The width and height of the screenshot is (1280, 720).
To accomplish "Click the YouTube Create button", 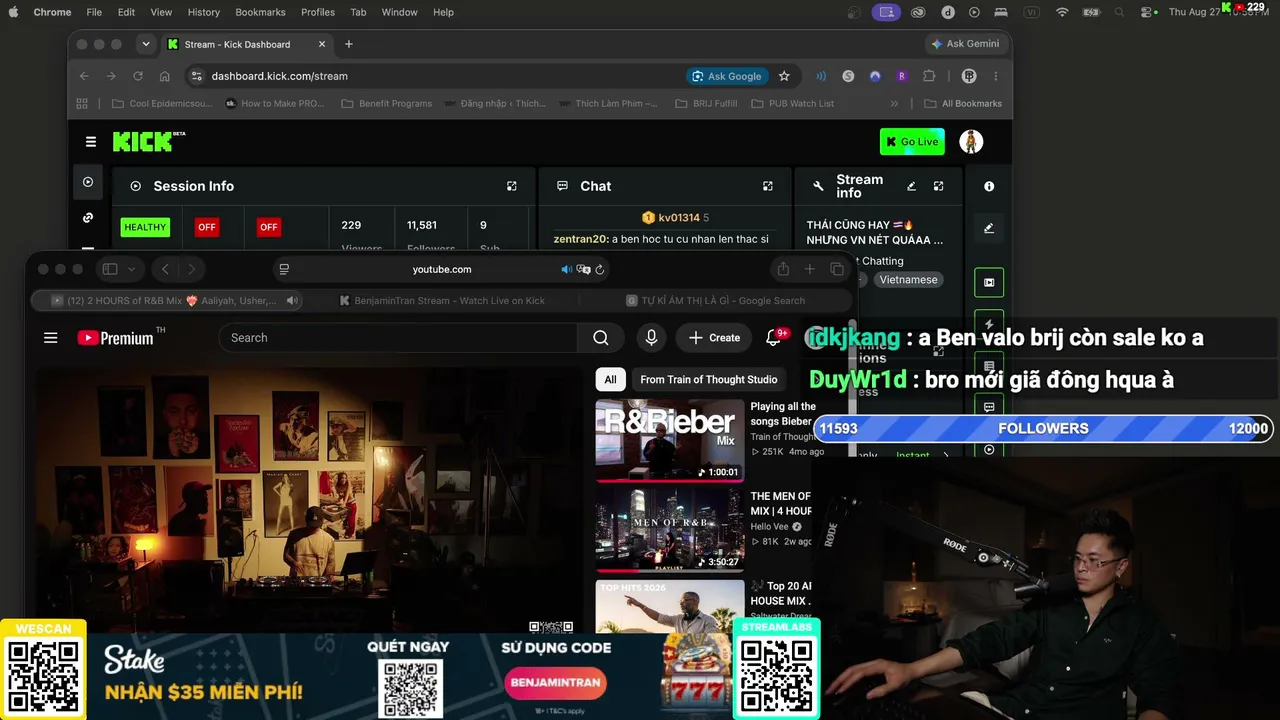I will (714, 338).
